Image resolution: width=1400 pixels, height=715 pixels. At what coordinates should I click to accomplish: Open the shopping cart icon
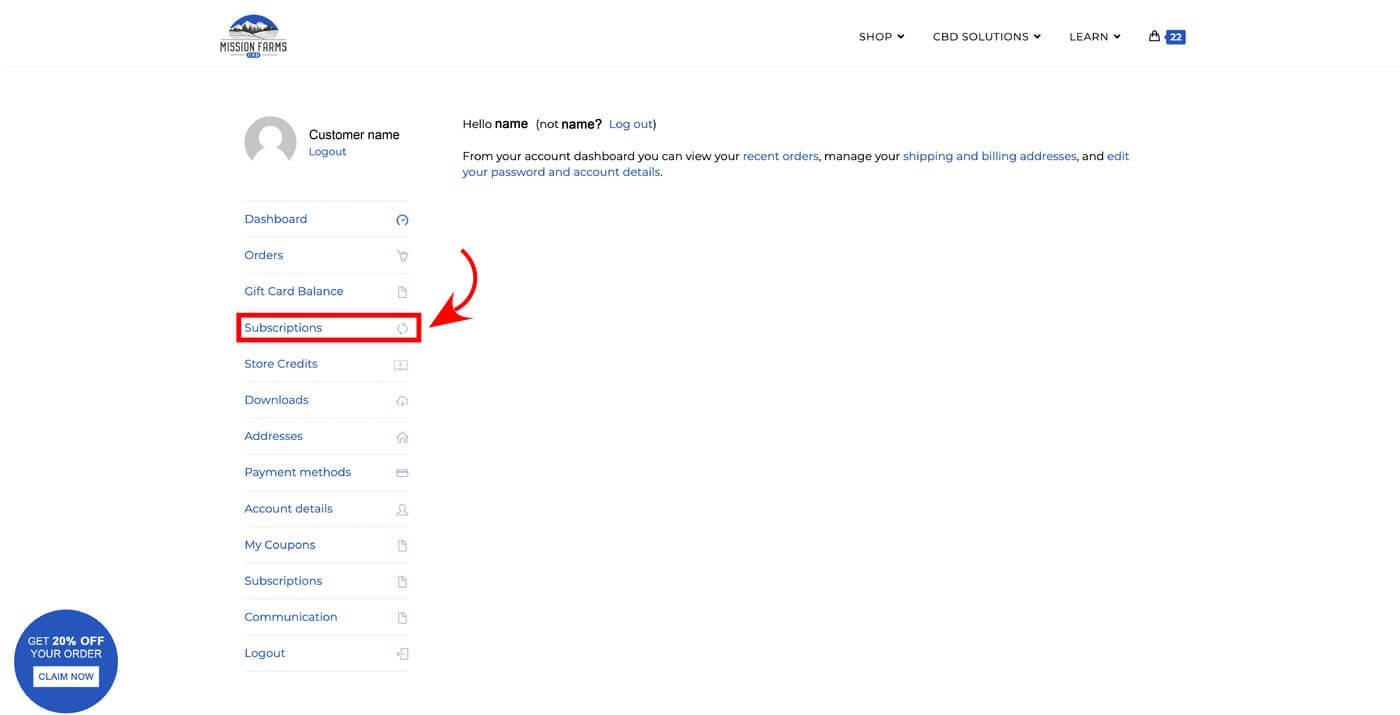(1155, 36)
